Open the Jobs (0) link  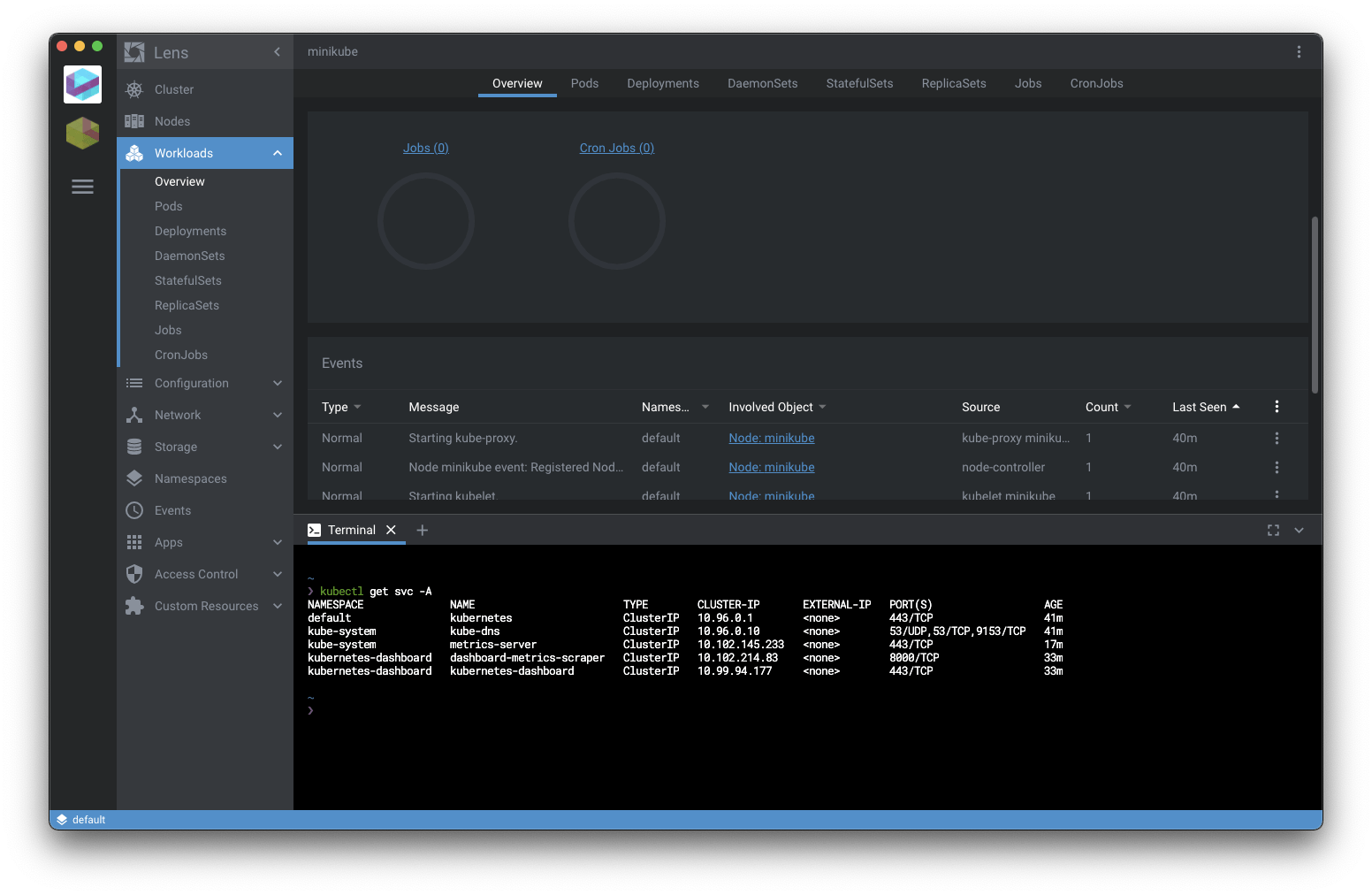tap(426, 148)
